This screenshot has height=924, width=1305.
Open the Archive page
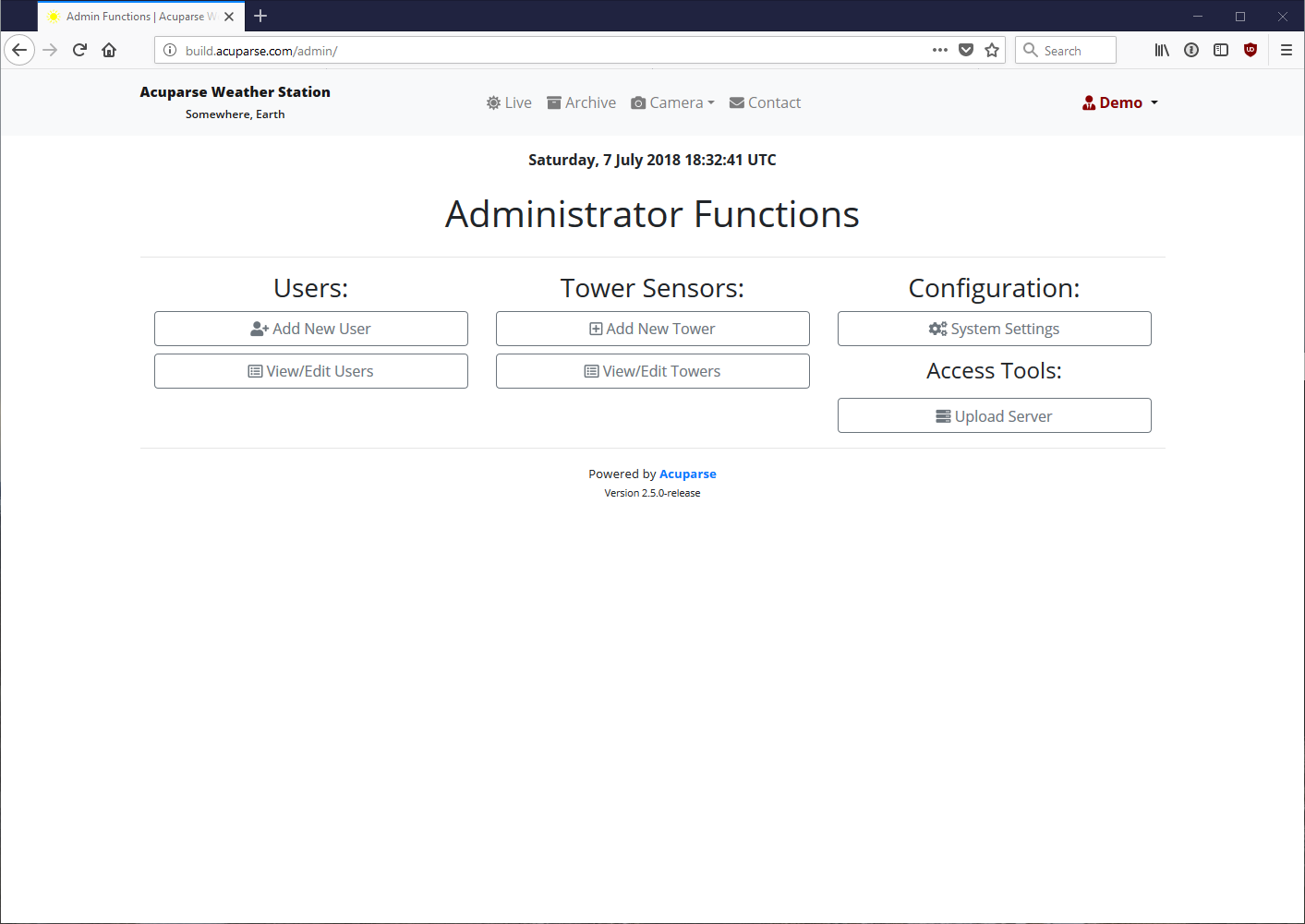tap(581, 102)
